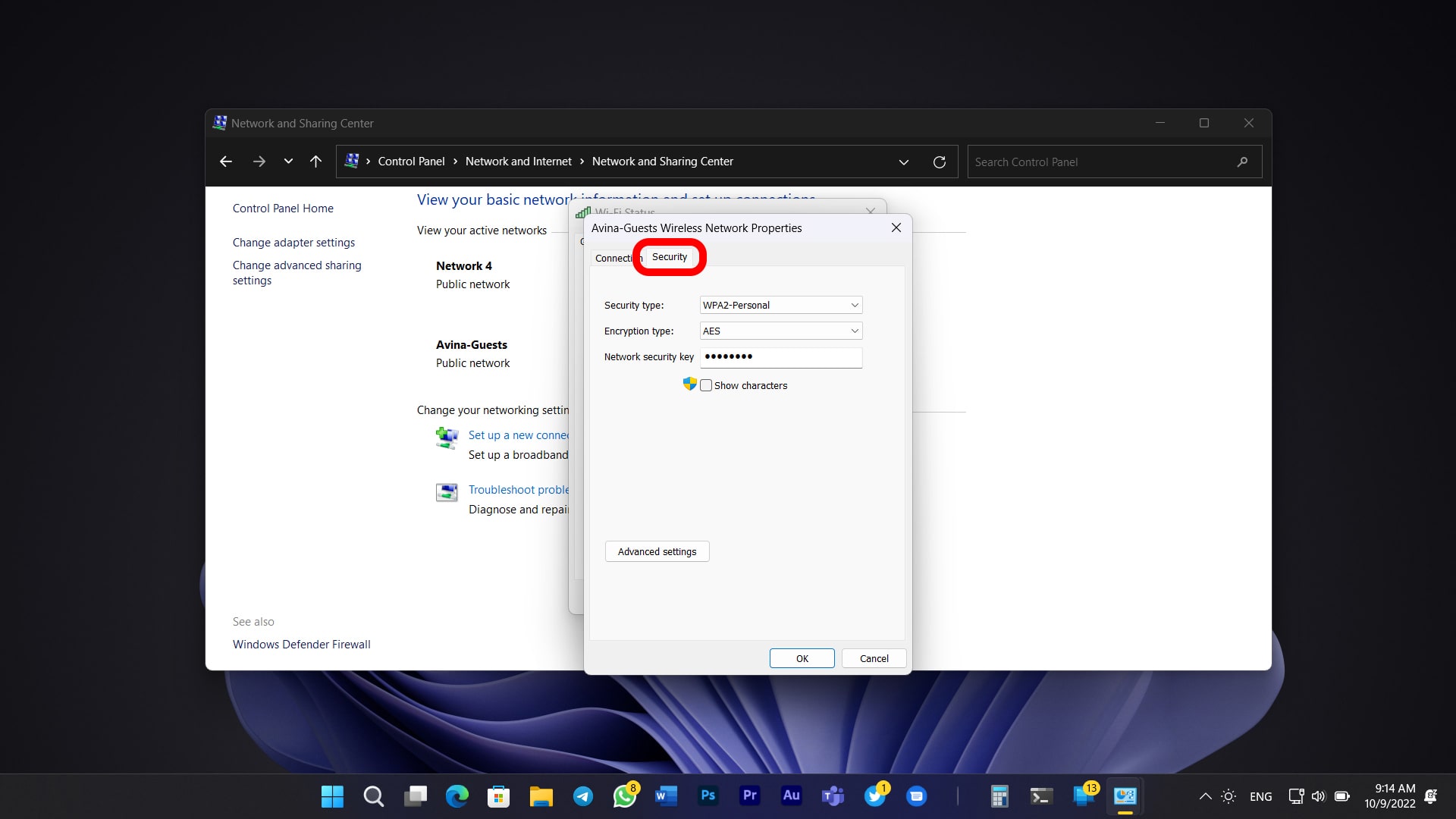Open the terminal app on taskbar
1456x819 pixels.
pyautogui.click(x=1041, y=796)
